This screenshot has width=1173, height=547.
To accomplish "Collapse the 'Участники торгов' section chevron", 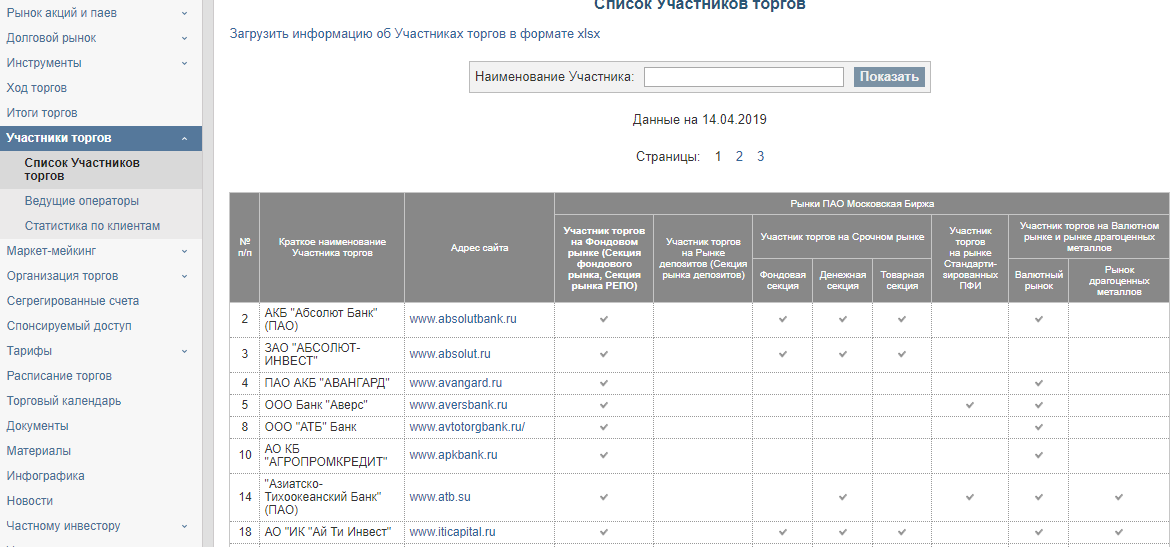I will [x=185, y=138].
